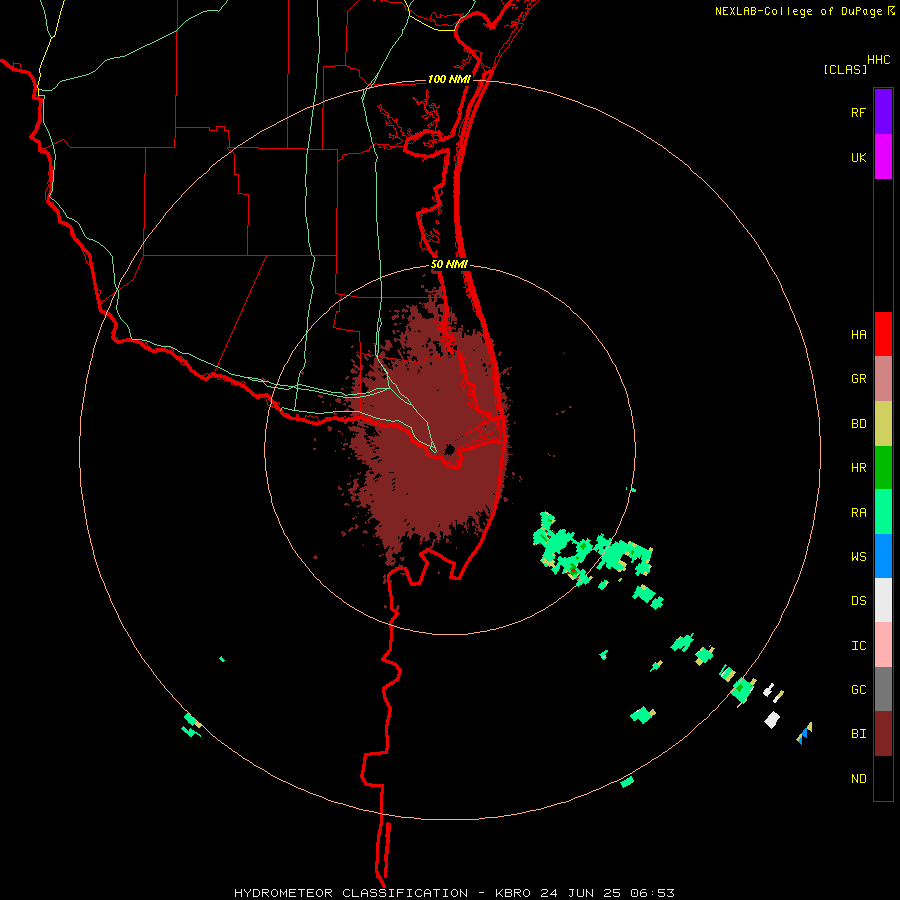The width and height of the screenshot is (900, 900).
Task: Select the GC gray legend swatch
Action: pyautogui.click(x=883, y=689)
